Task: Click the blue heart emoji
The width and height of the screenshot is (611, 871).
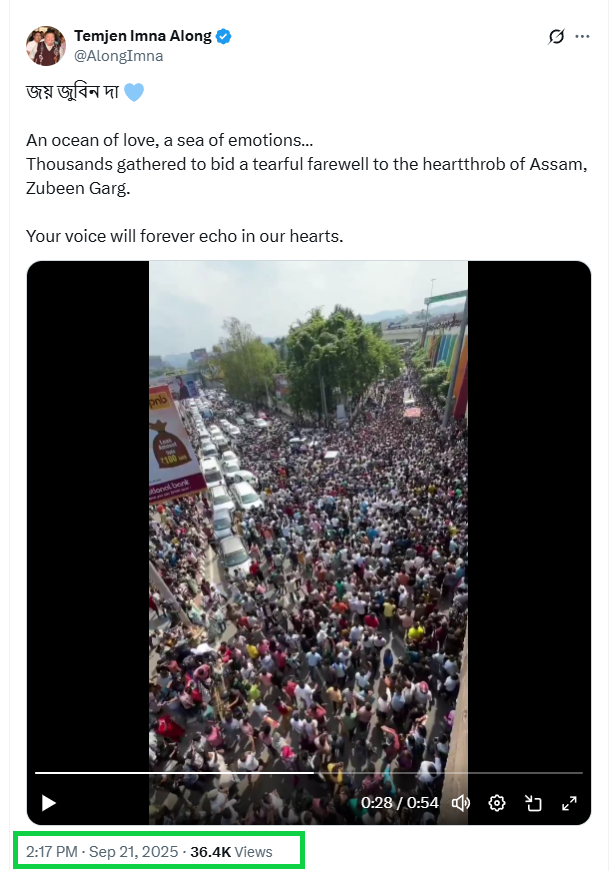Action: [x=134, y=93]
